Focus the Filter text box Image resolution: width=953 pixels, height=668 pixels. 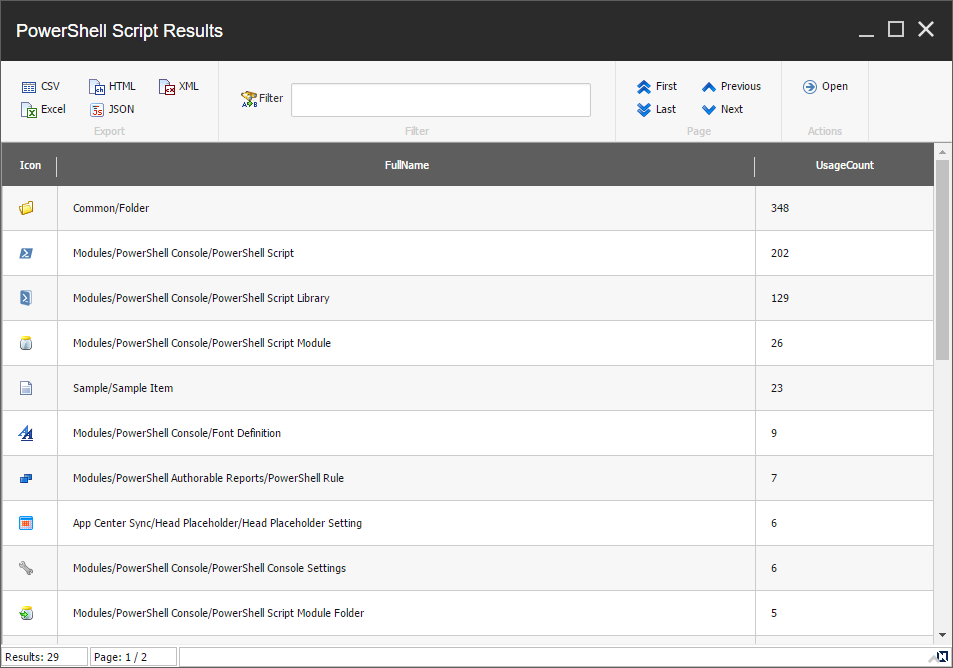pyautogui.click(x=441, y=100)
